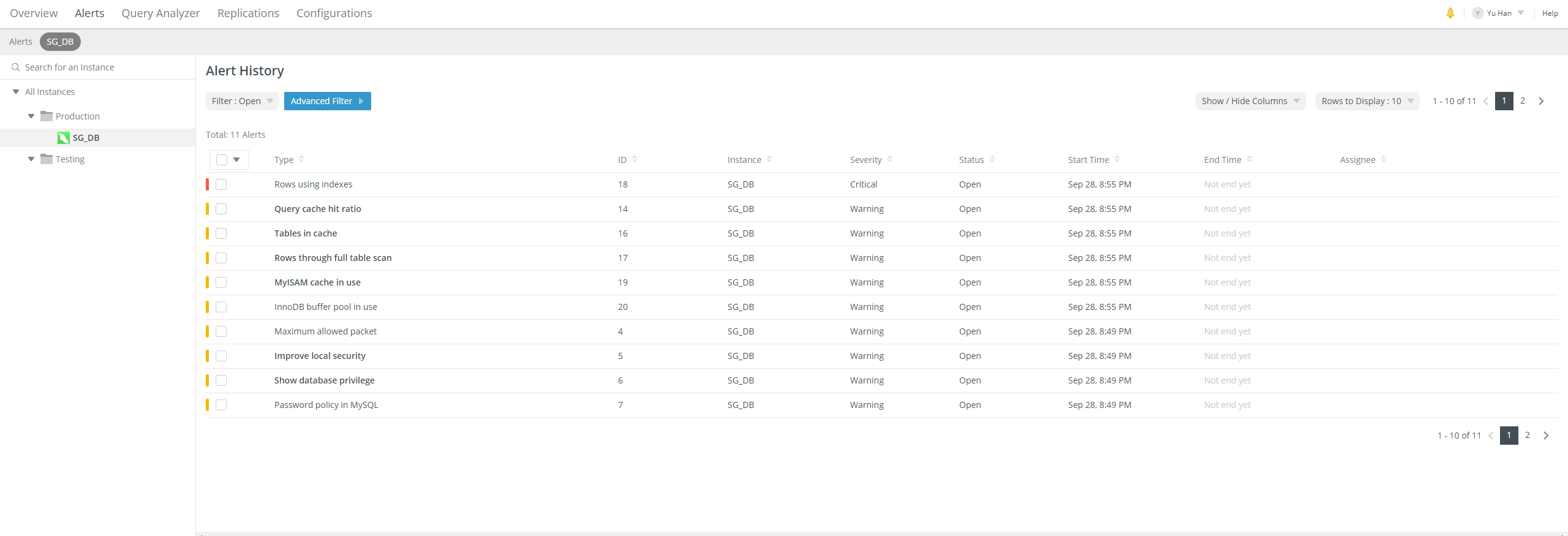Click the Testing folder icon
1568x536 pixels.
[x=47, y=159]
